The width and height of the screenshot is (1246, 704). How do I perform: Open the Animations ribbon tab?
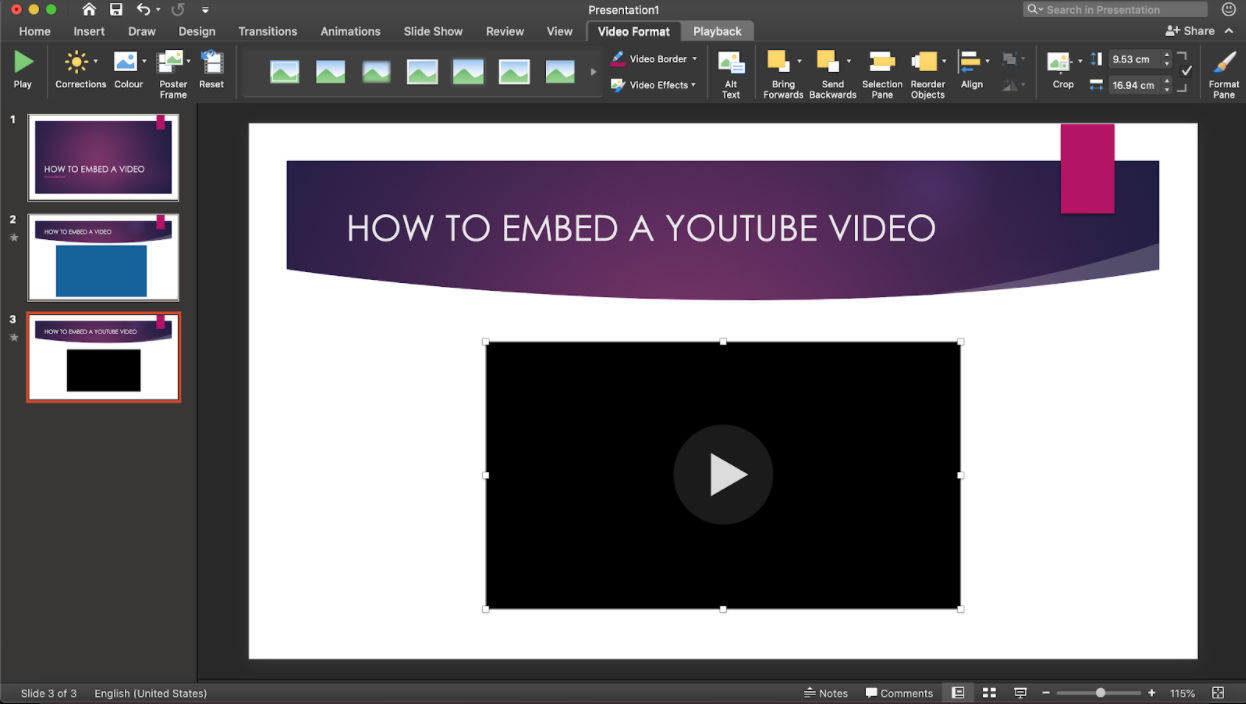click(350, 31)
